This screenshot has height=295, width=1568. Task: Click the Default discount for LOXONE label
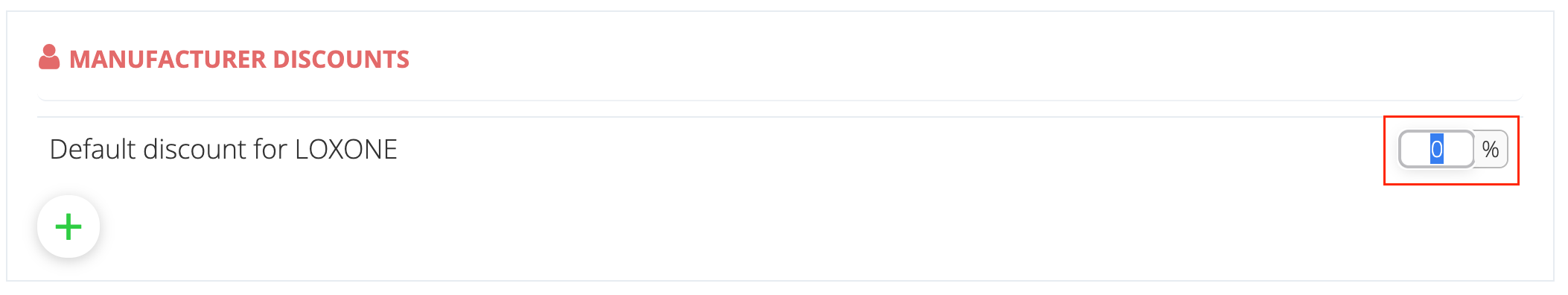[223, 149]
